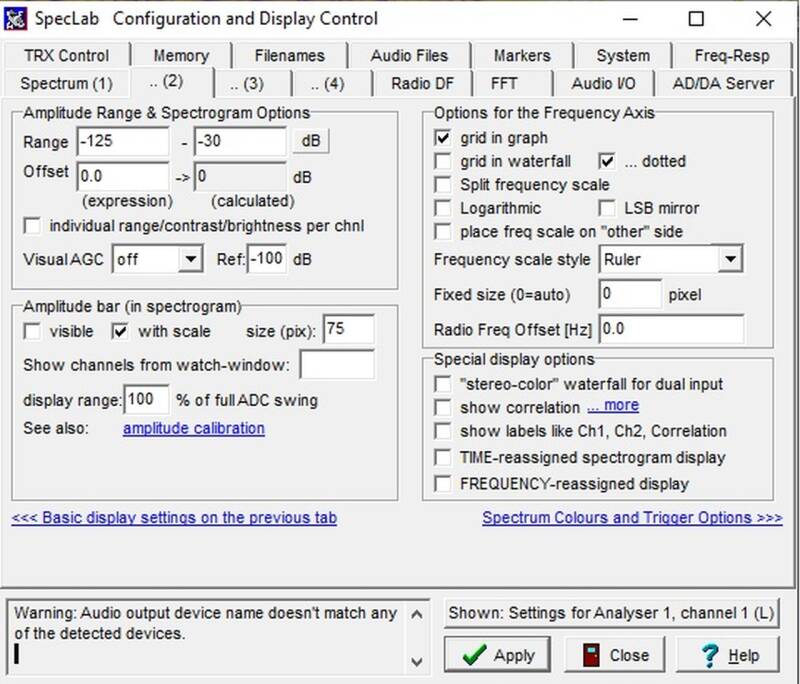Open the Radio DF tab
Viewport: 800px width, 684px height.
pos(422,83)
